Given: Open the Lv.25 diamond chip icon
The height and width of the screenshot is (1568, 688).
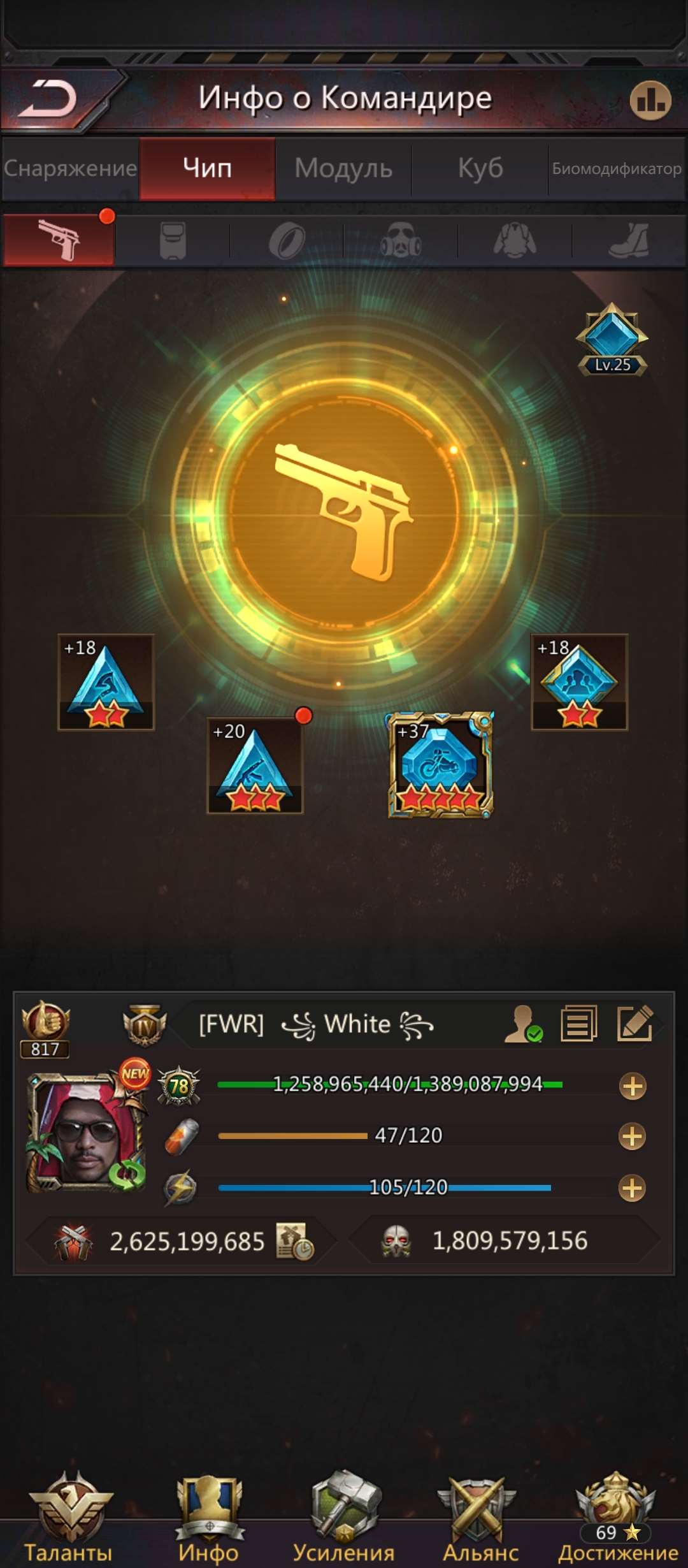Looking at the screenshot, I should pyautogui.click(x=612, y=339).
